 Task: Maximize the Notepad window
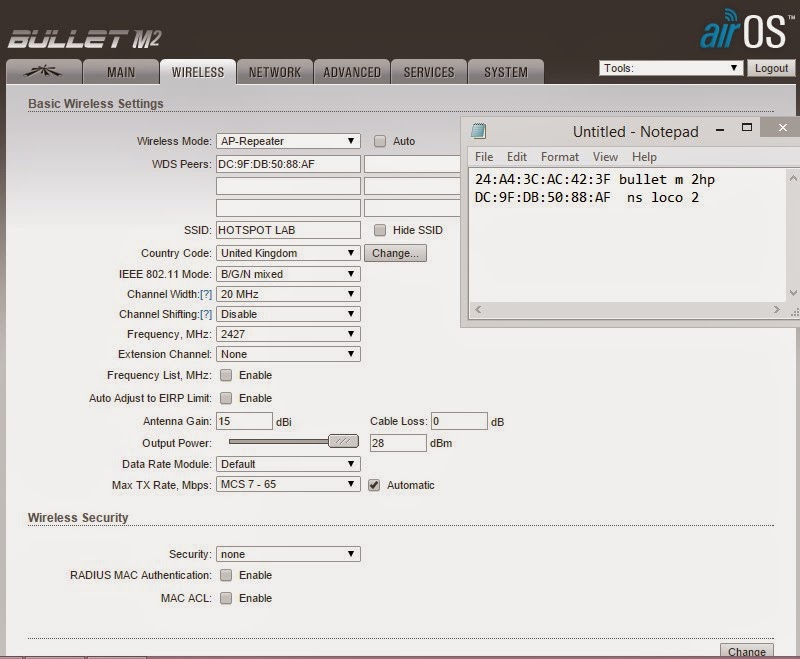tap(747, 128)
